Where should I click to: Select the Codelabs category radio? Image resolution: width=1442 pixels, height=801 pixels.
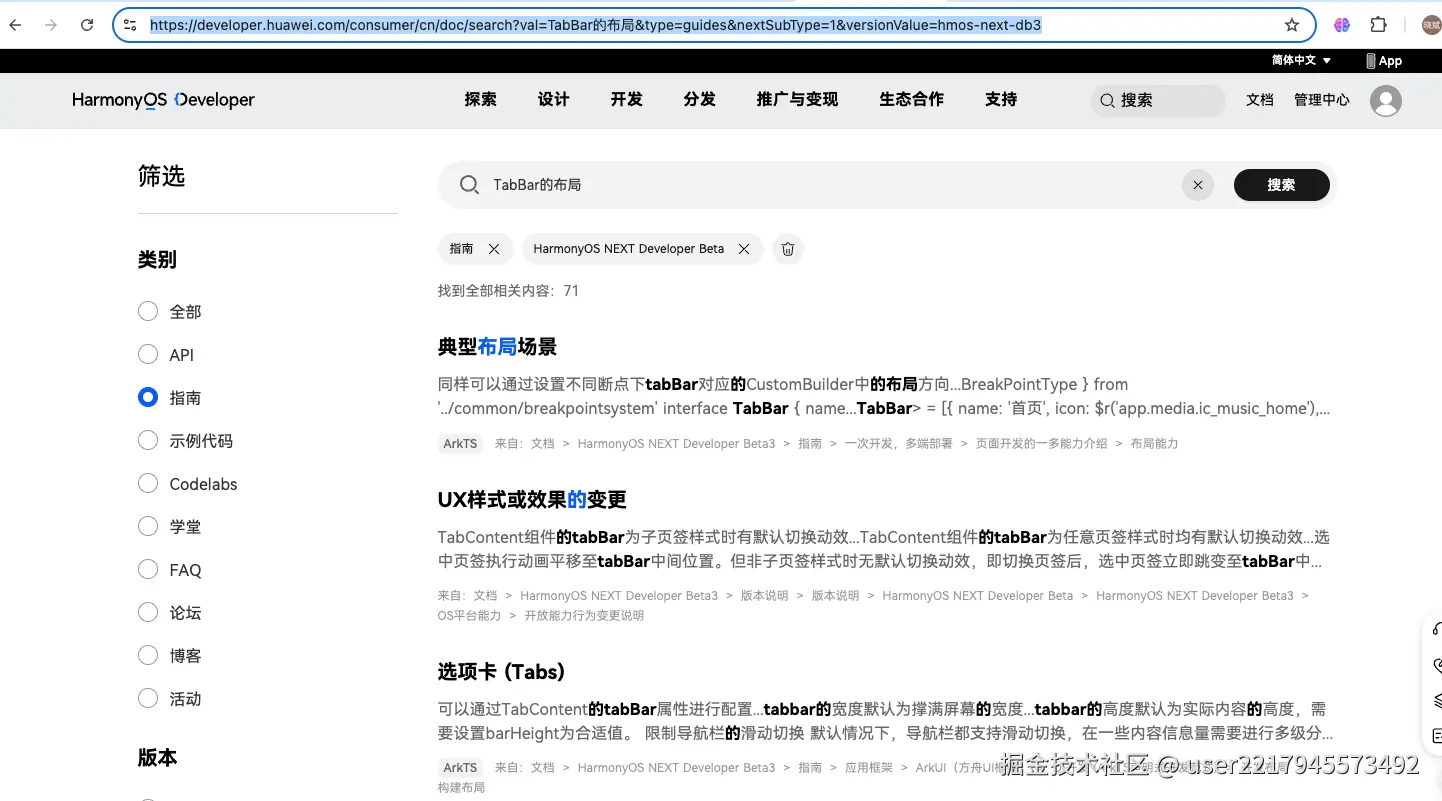click(x=148, y=483)
